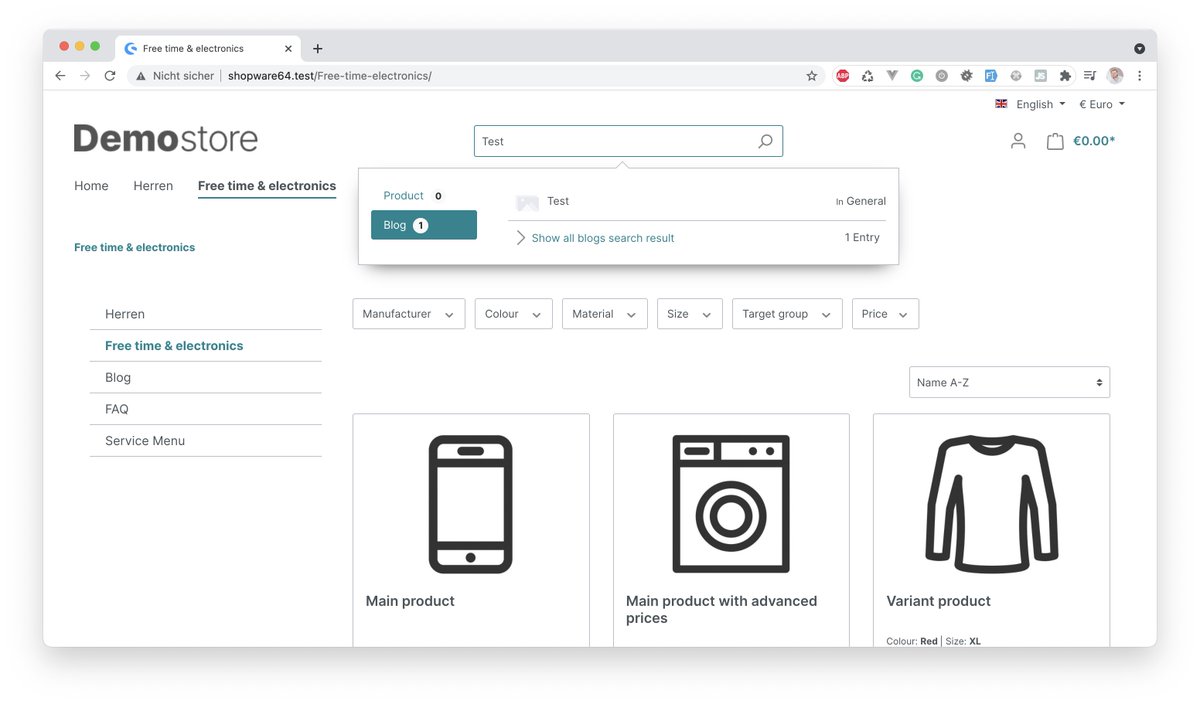This screenshot has width=1200, height=704.
Task: Switch to the Product tab in search suggestions
Action: [409, 195]
